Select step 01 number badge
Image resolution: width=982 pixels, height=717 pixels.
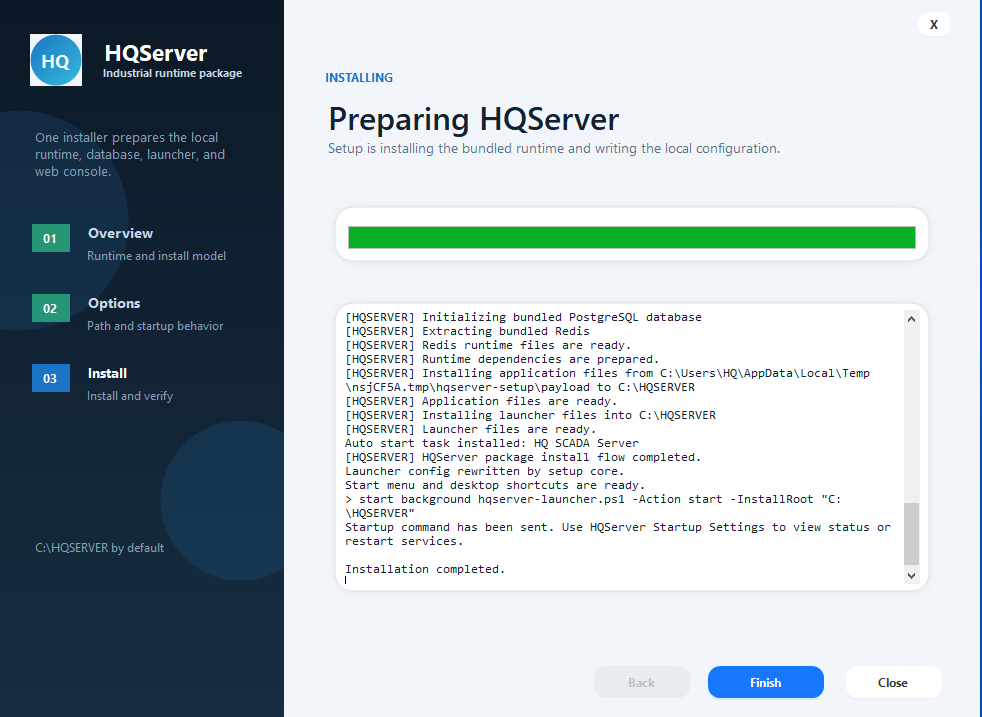(51, 239)
